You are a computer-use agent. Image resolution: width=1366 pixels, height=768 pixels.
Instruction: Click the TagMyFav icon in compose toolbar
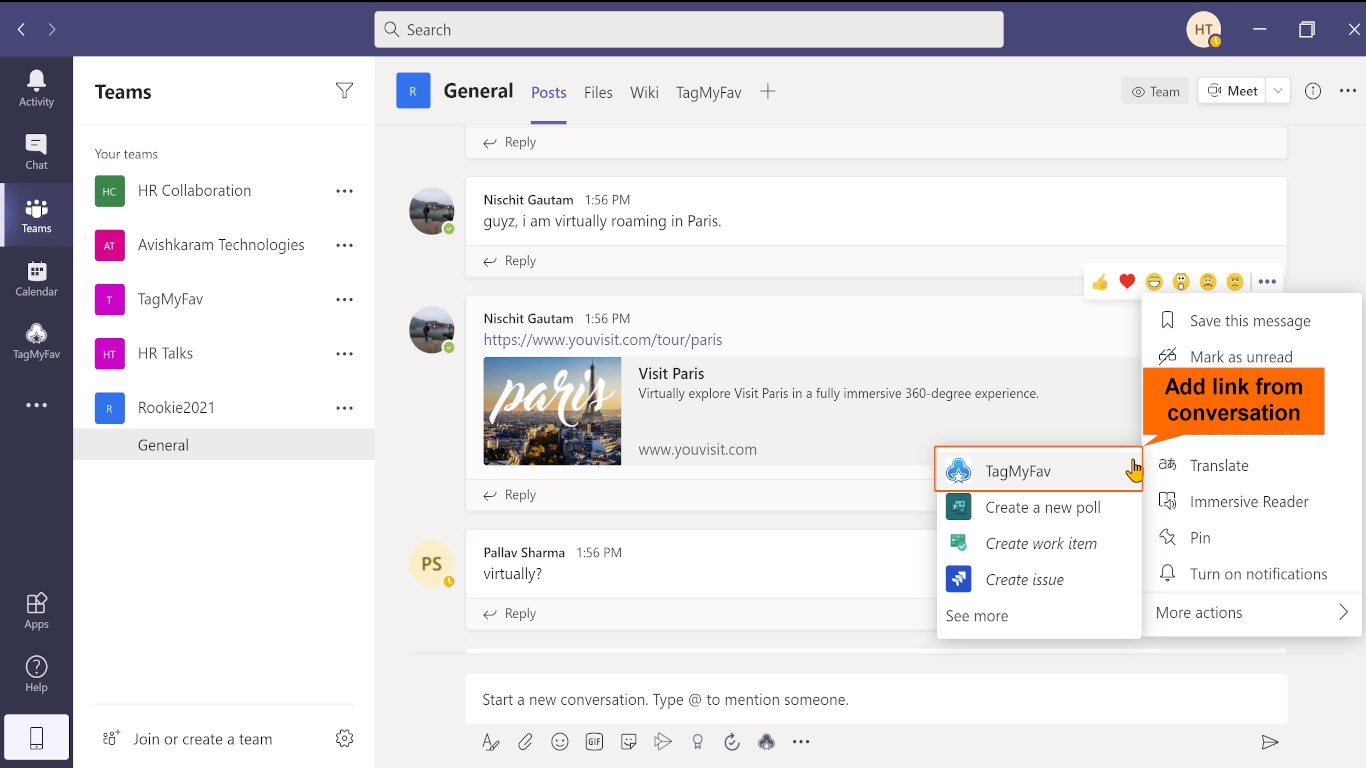(767, 742)
